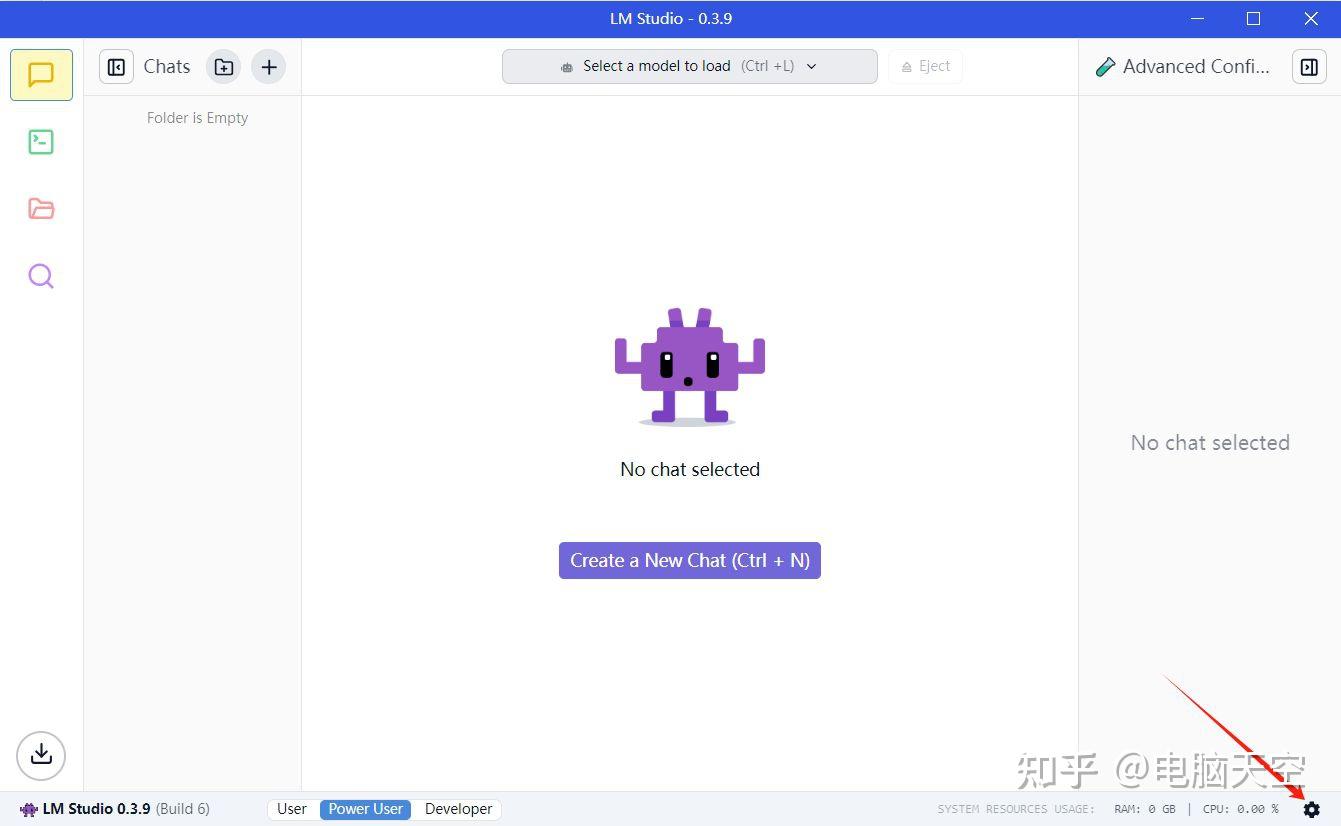The width and height of the screenshot is (1341, 826).
Task: Open the model selector dropdown
Action: [x=690, y=67]
